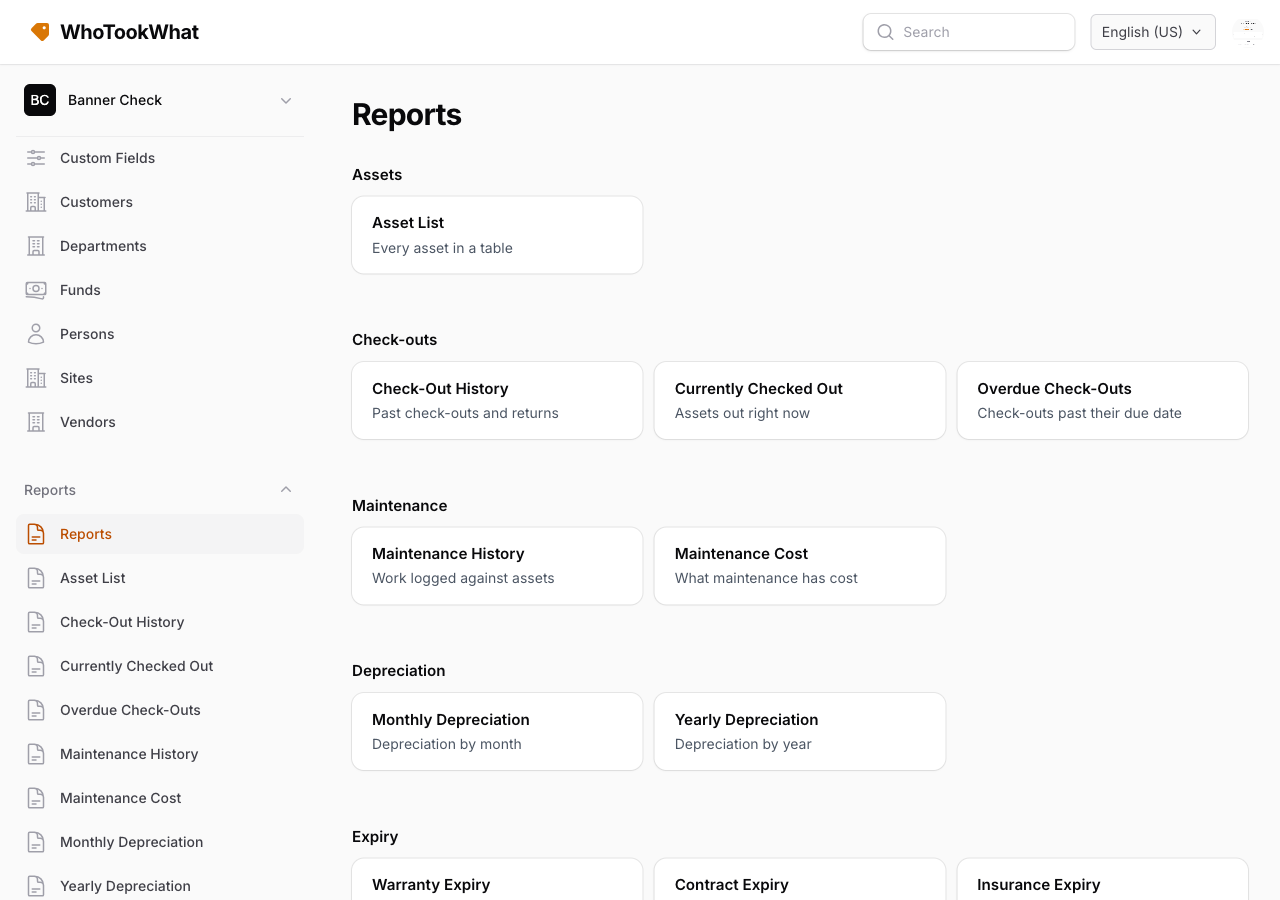
Task: Open the Monthly Depreciation report card
Action: (x=497, y=732)
